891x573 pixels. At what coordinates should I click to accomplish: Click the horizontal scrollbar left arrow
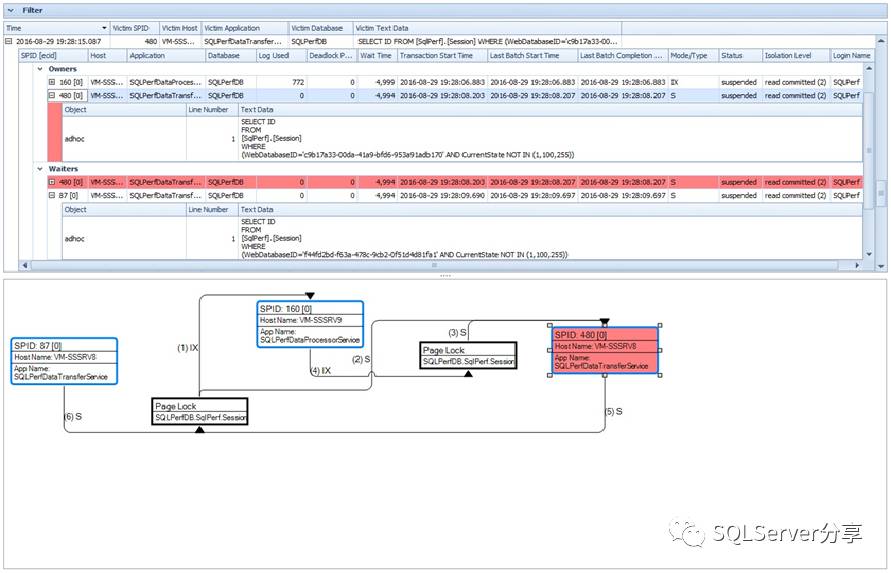[x=24, y=265]
